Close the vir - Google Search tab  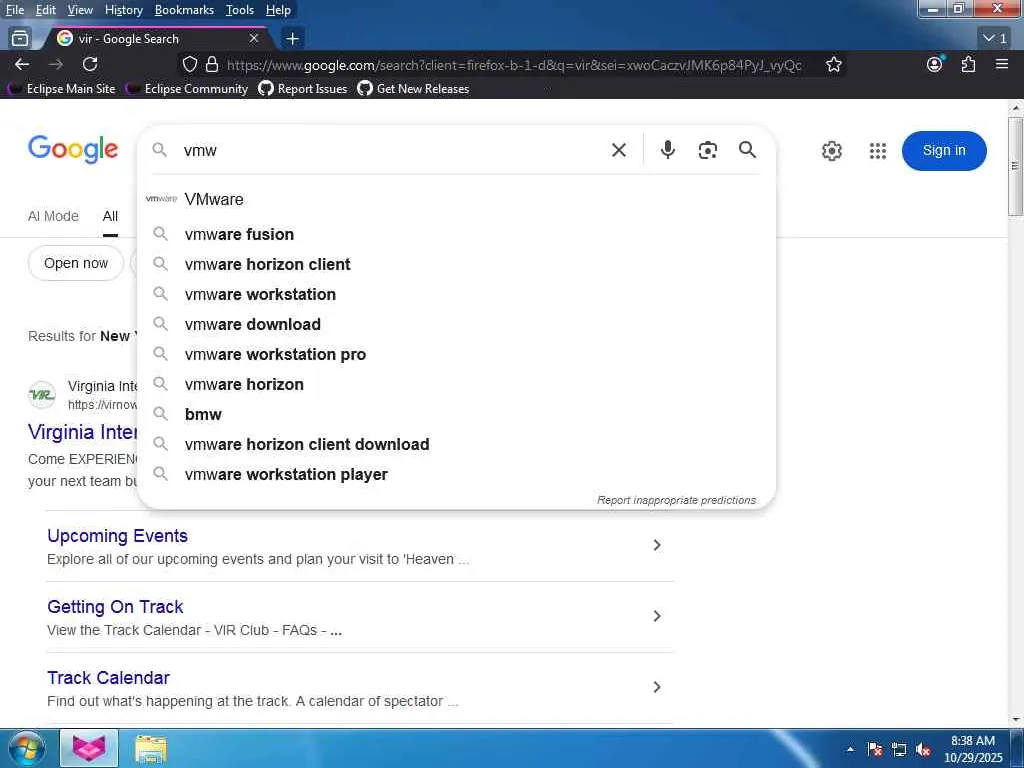pos(254,39)
